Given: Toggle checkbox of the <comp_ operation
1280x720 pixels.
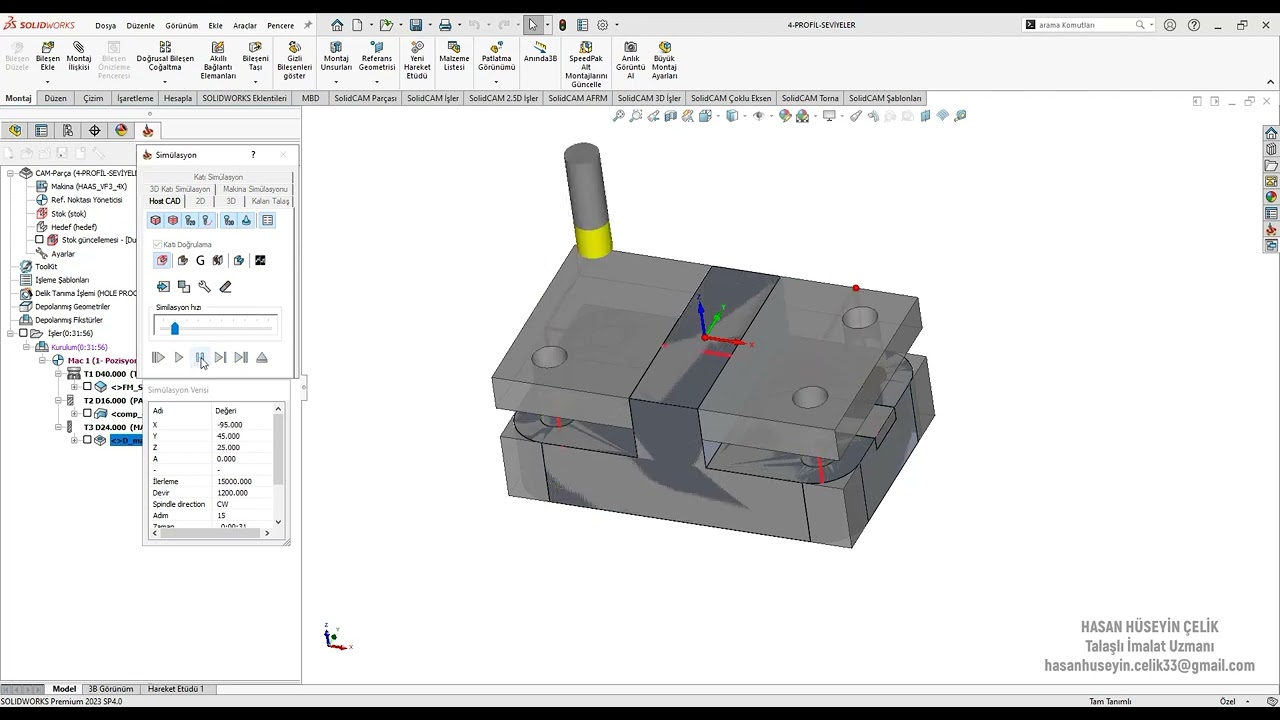Looking at the screenshot, I should (x=87, y=414).
